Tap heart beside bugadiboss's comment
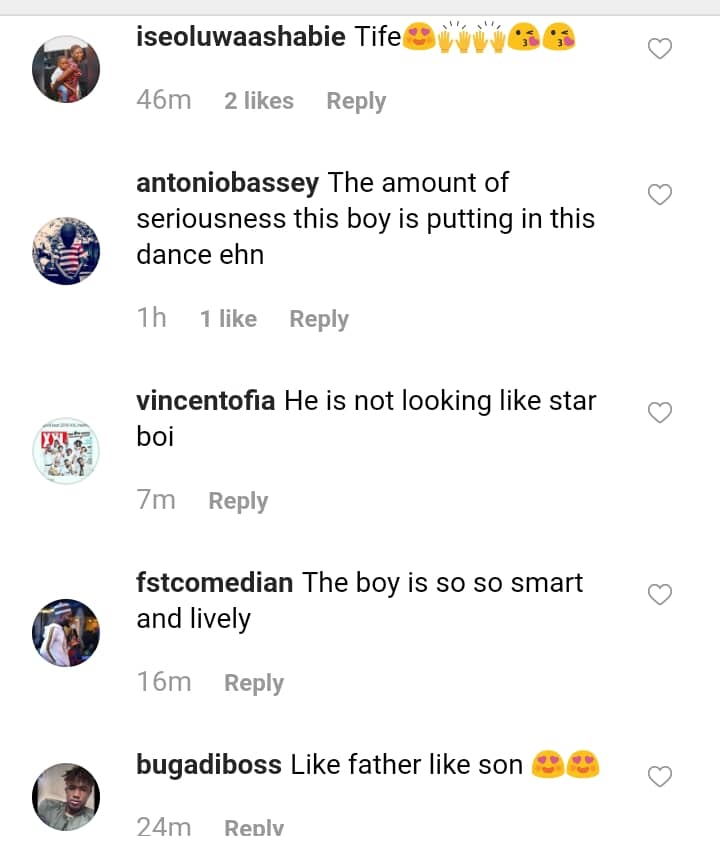 pos(660,776)
